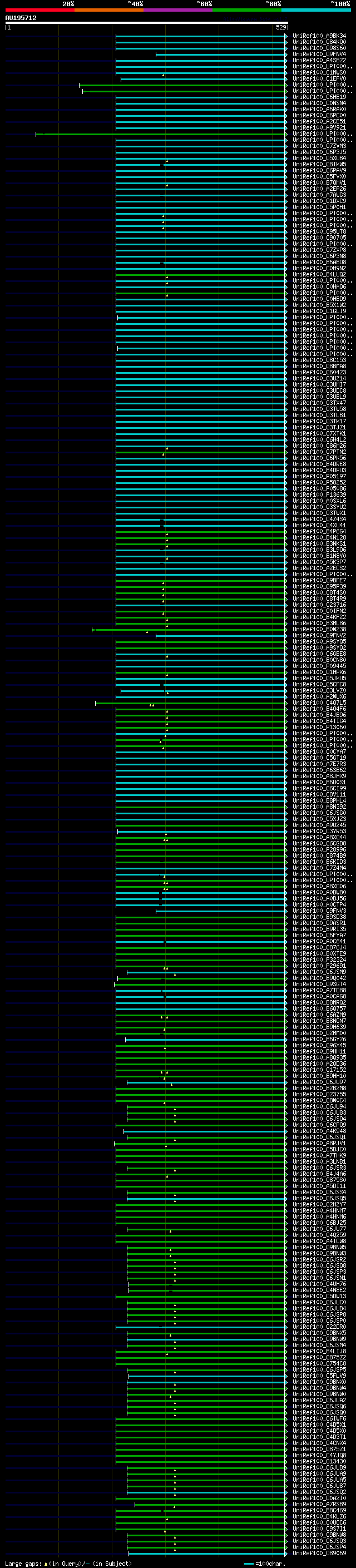Screen dimensions: 356x1568
Task: Select hit label UniRef100_P13639
Action: (x=319, y=495)
